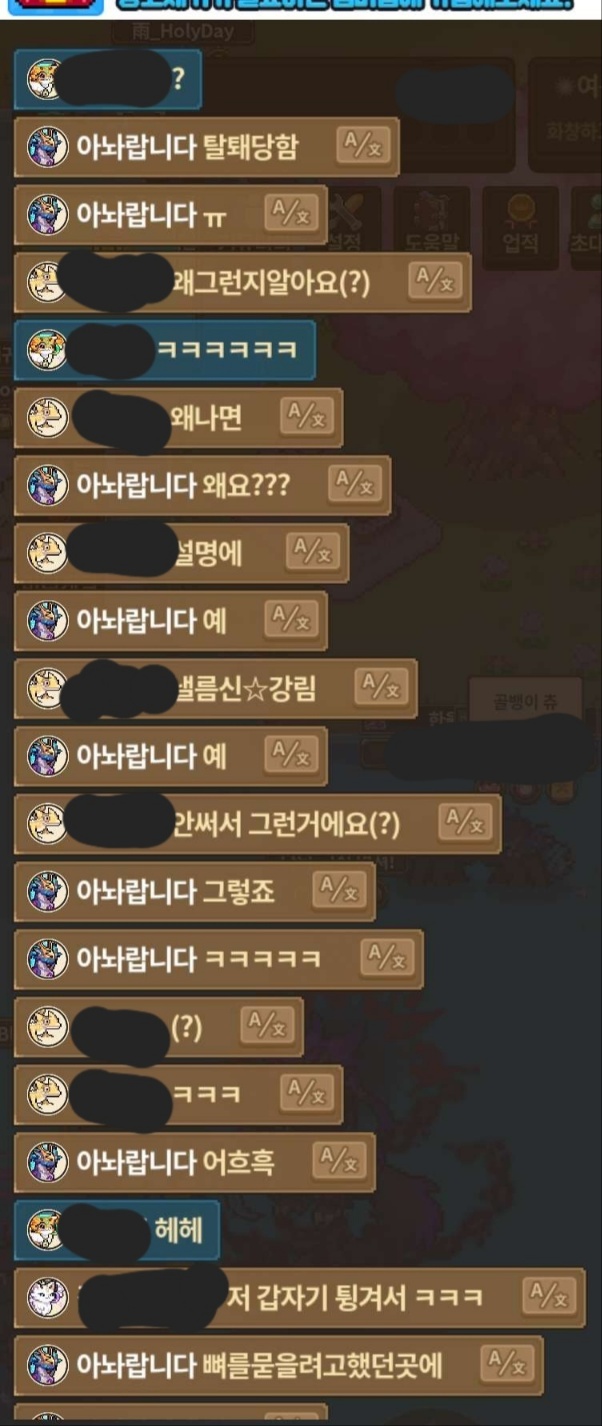
Task: Translate the 어흐흑 chat message
Action: (339, 1161)
